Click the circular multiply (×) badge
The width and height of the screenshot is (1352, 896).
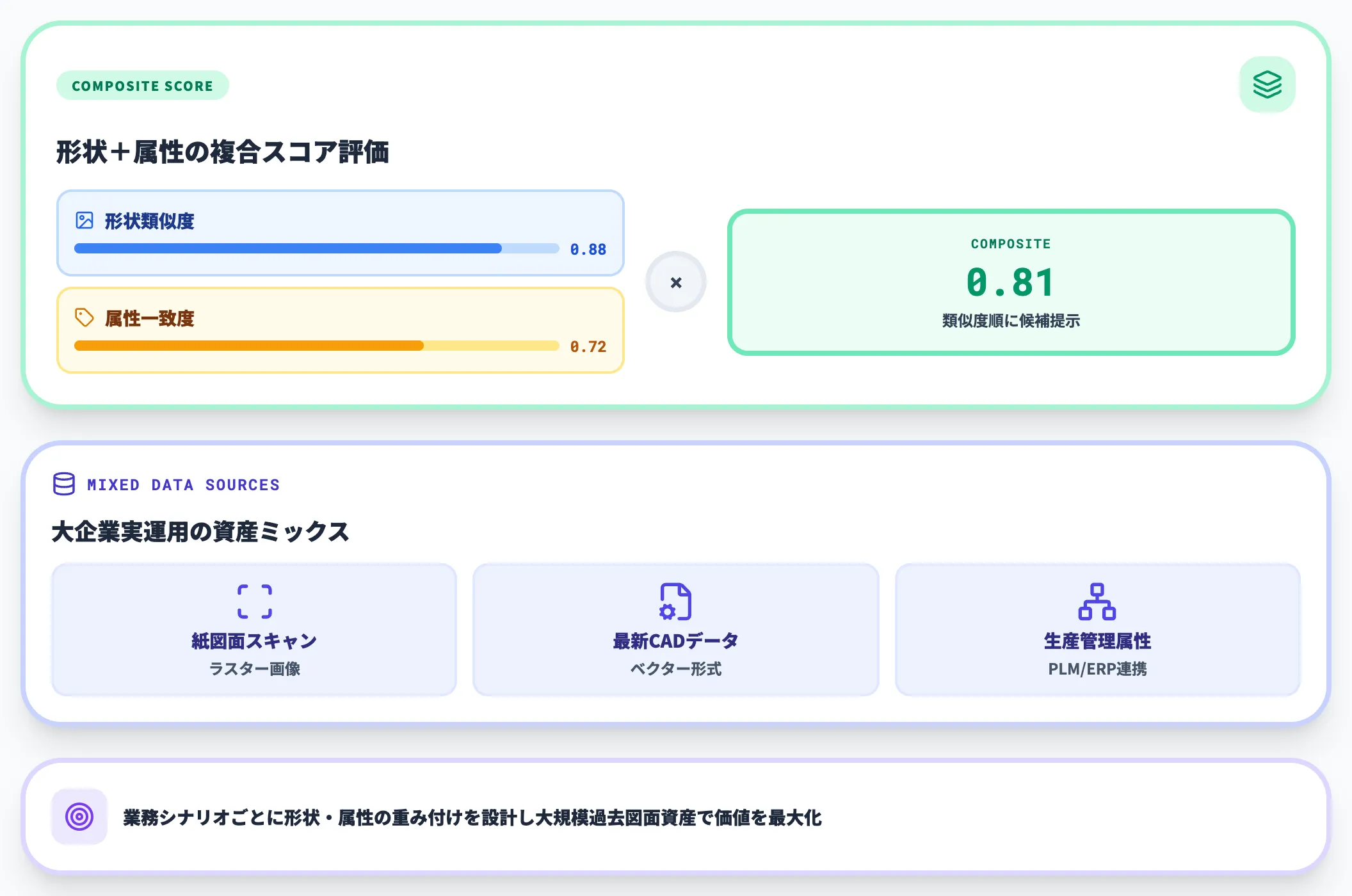click(x=675, y=282)
